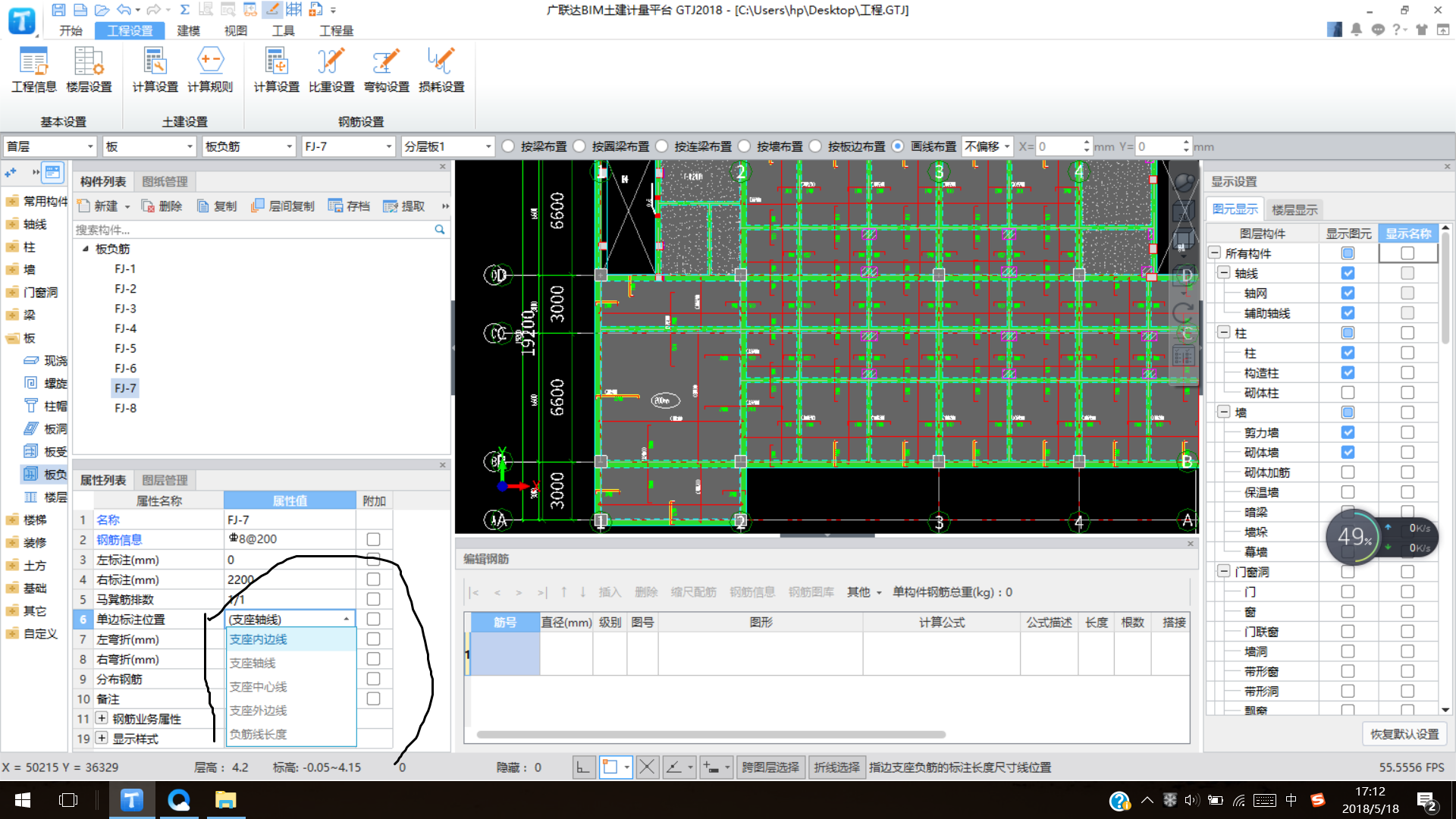
Task: Switch to 视图 ribbon tab
Action: 235,30
